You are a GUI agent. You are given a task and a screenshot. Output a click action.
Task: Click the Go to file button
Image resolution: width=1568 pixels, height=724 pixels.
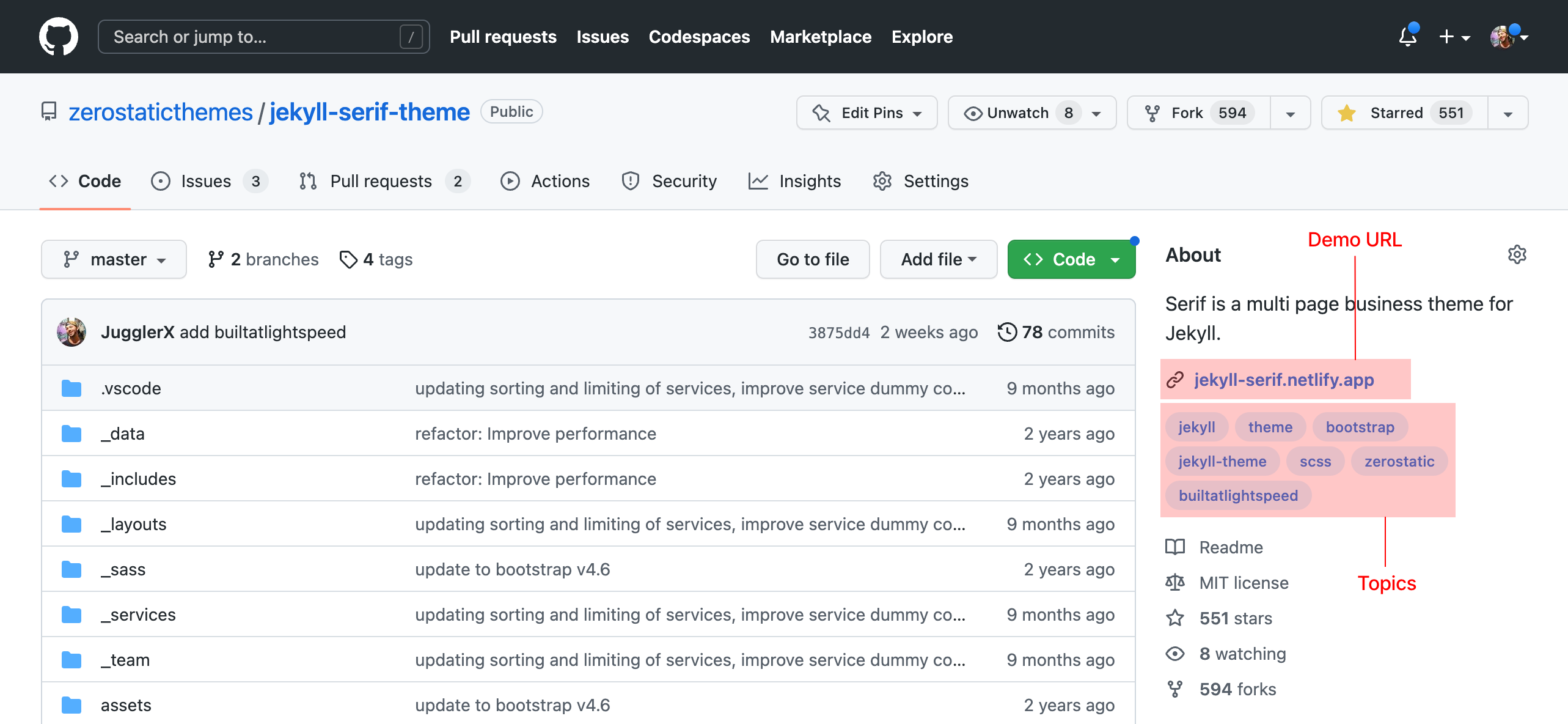click(813, 259)
